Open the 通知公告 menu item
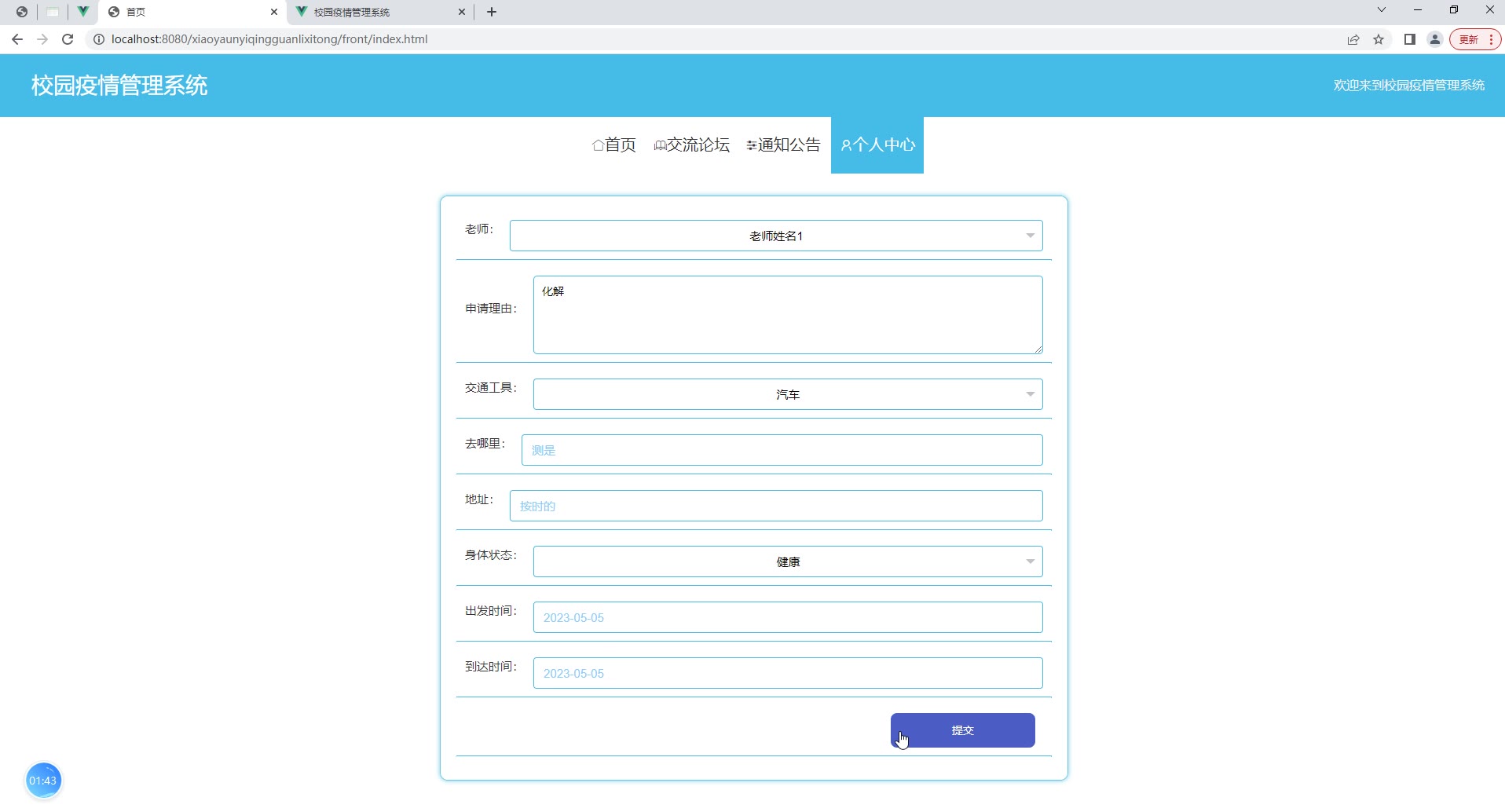Image resolution: width=1505 pixels, height=812 pixels. click(x=783, y=145)
